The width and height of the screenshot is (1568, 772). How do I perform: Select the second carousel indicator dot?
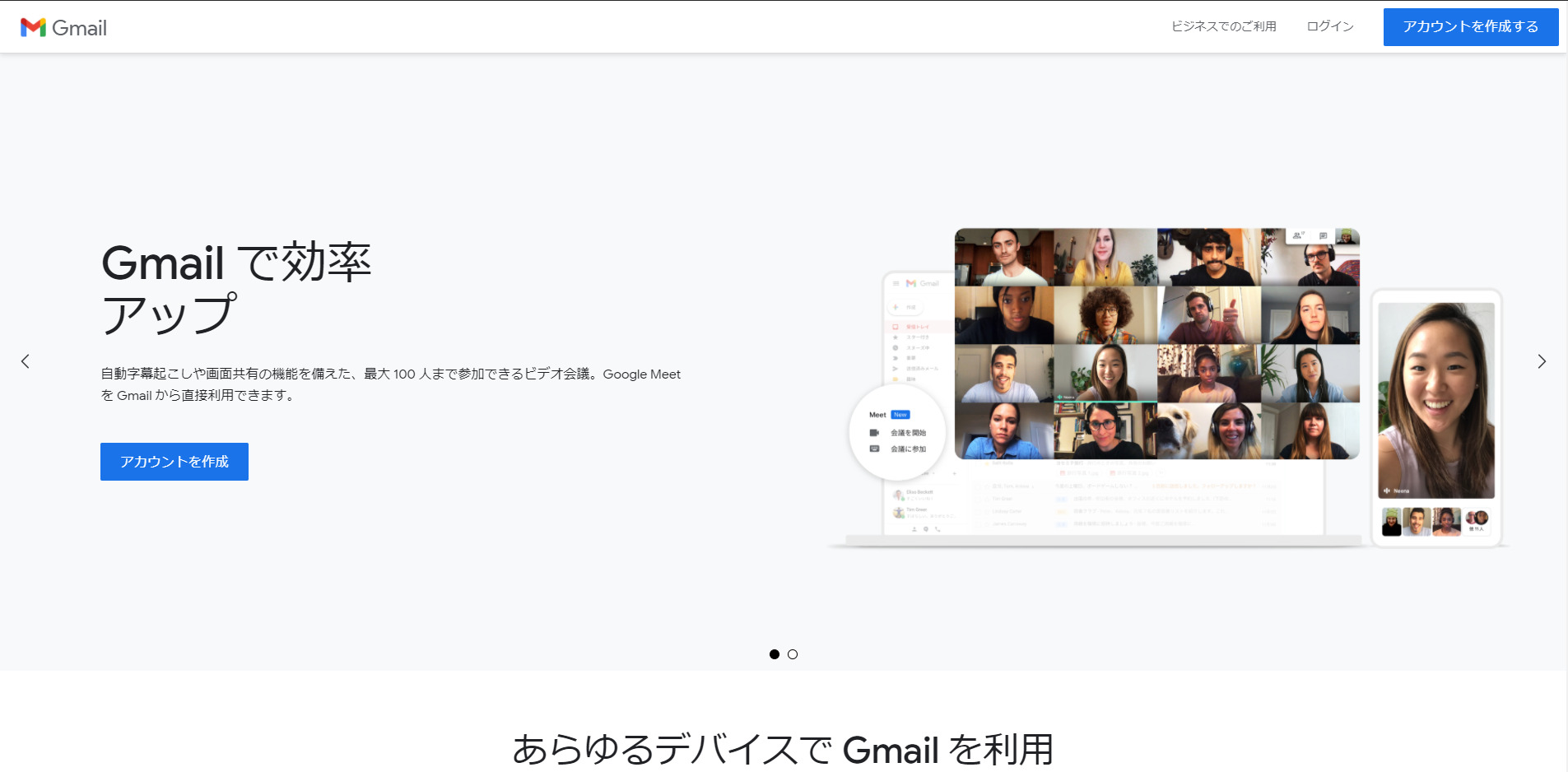pyautogui.click(x=793, y=654)
